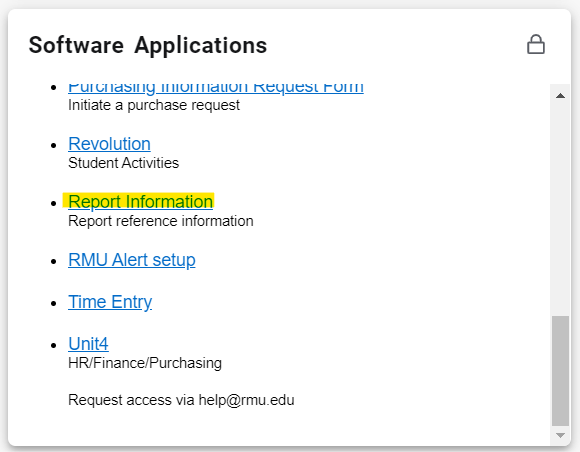The height and width of the screenshot is (452, 580).
Task: Click the padlock icon beside Software Applications
Action: [536, 45]
